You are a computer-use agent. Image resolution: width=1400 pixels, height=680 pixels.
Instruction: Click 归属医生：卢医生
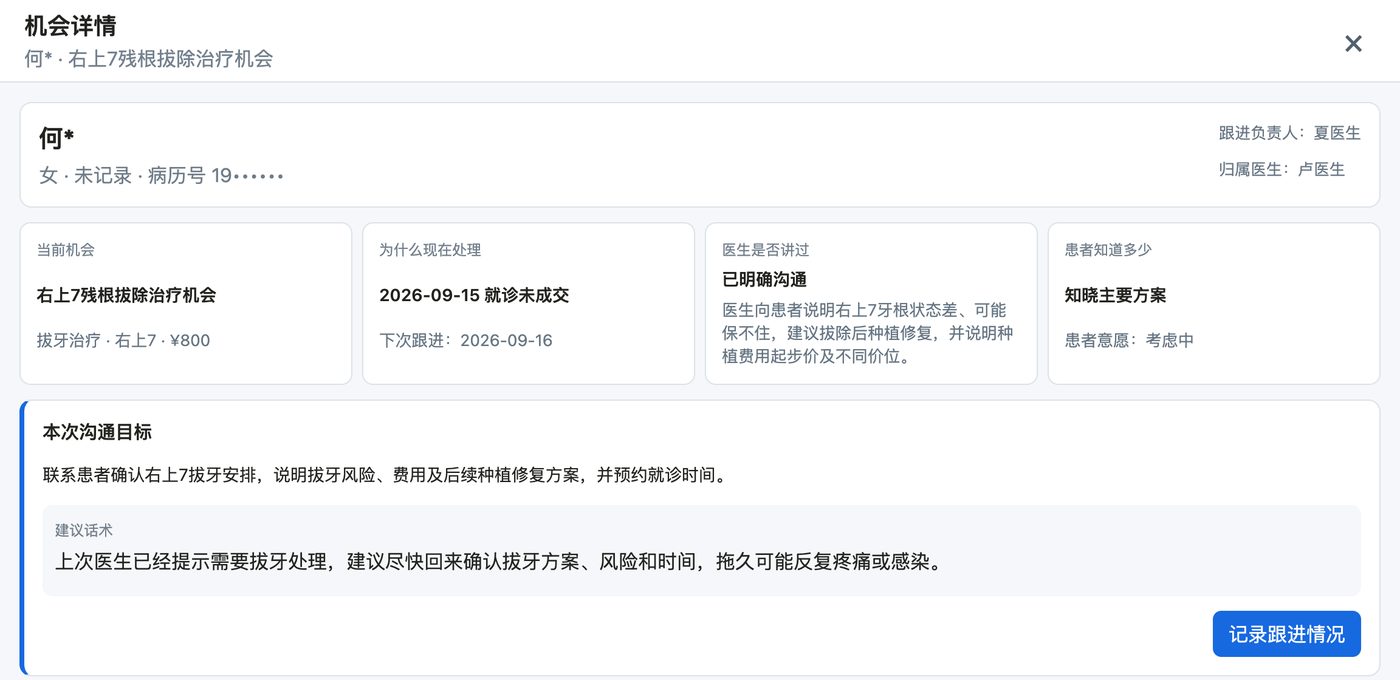1282,169
